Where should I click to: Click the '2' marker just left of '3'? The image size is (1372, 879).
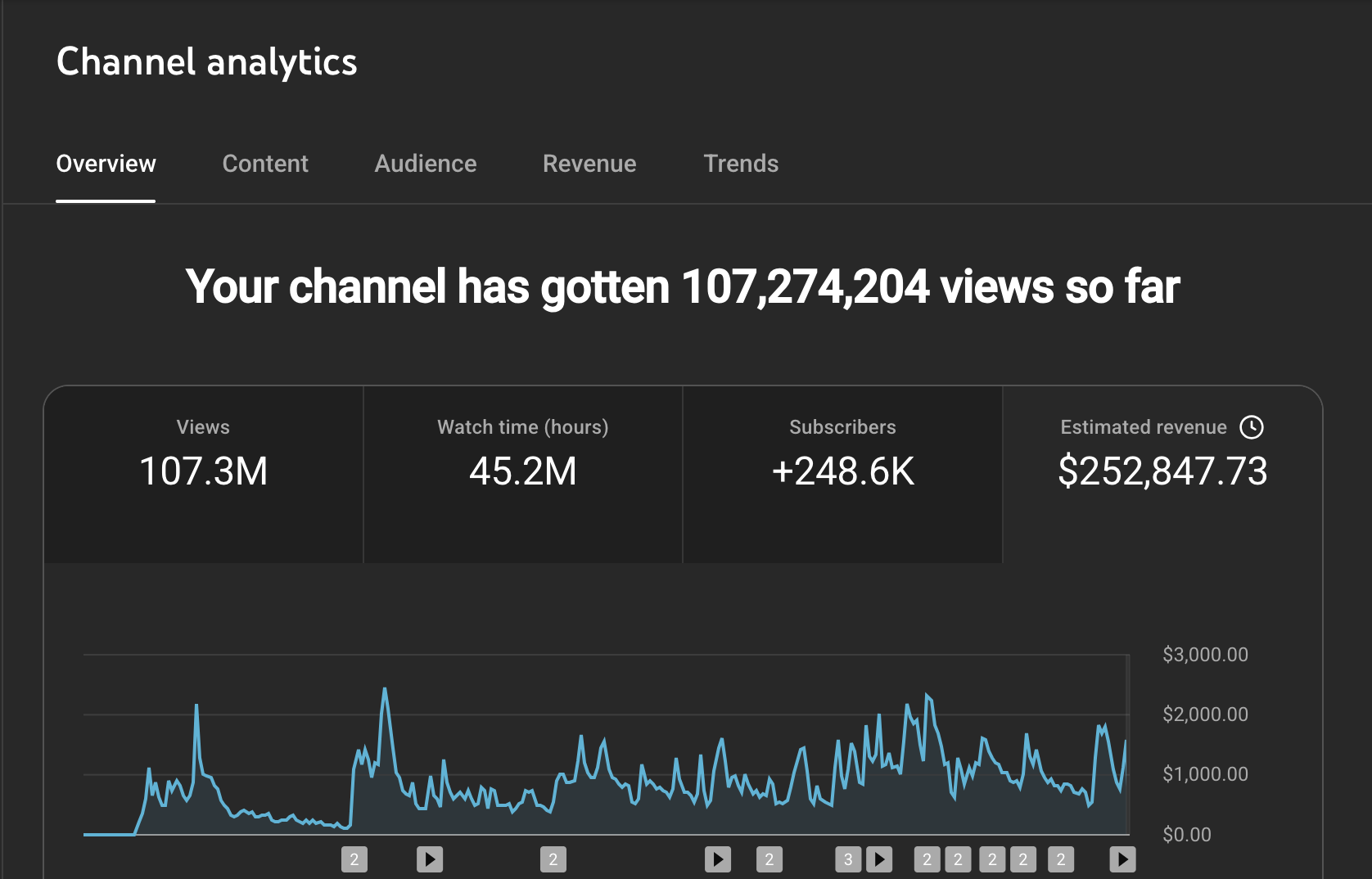[769, 859]
